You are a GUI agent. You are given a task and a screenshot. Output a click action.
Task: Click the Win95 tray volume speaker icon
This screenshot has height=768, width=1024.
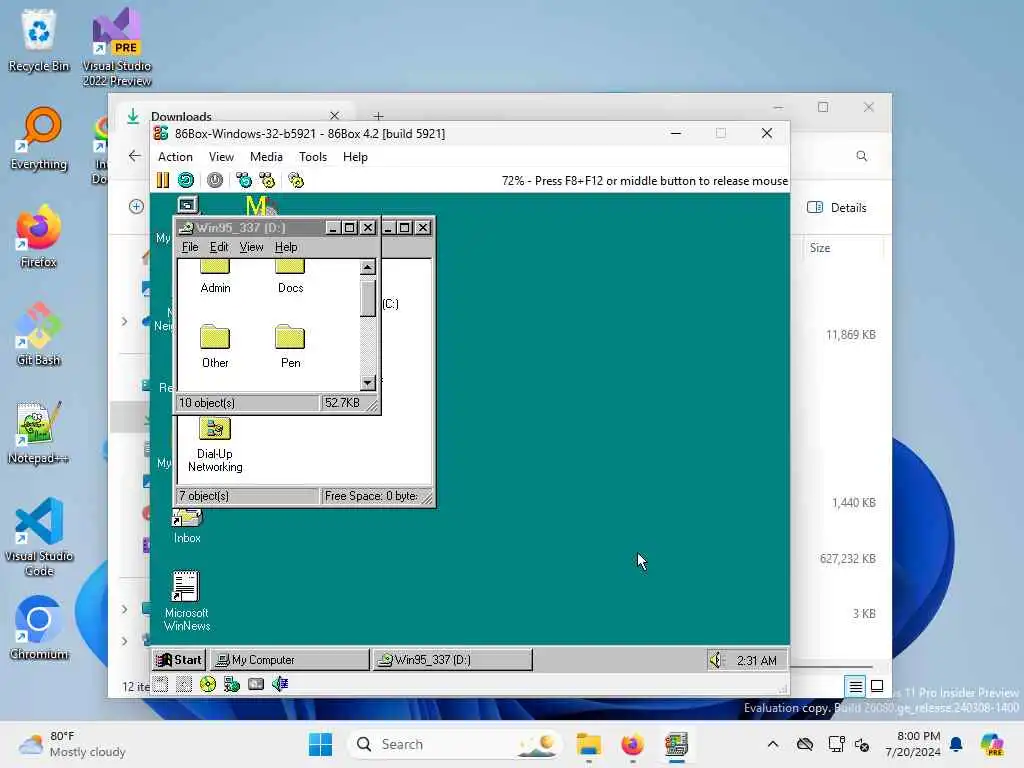716,660
